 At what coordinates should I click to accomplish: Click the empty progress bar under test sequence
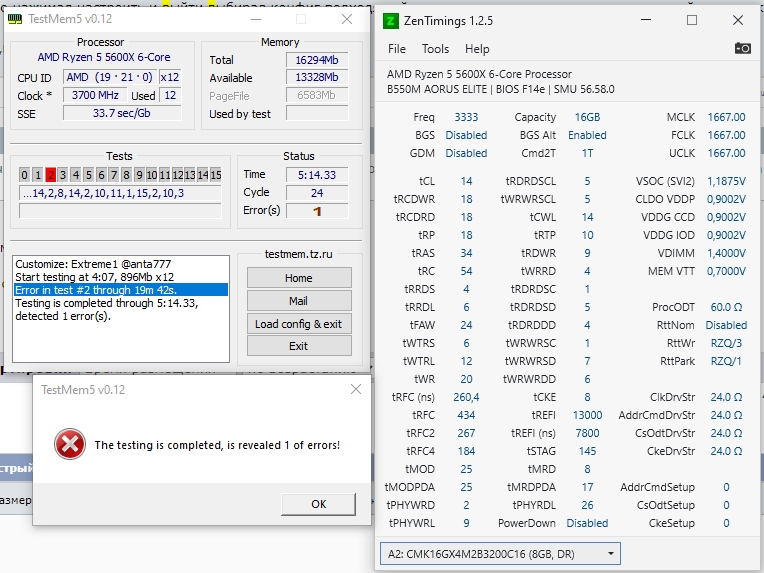pos(120,211)
